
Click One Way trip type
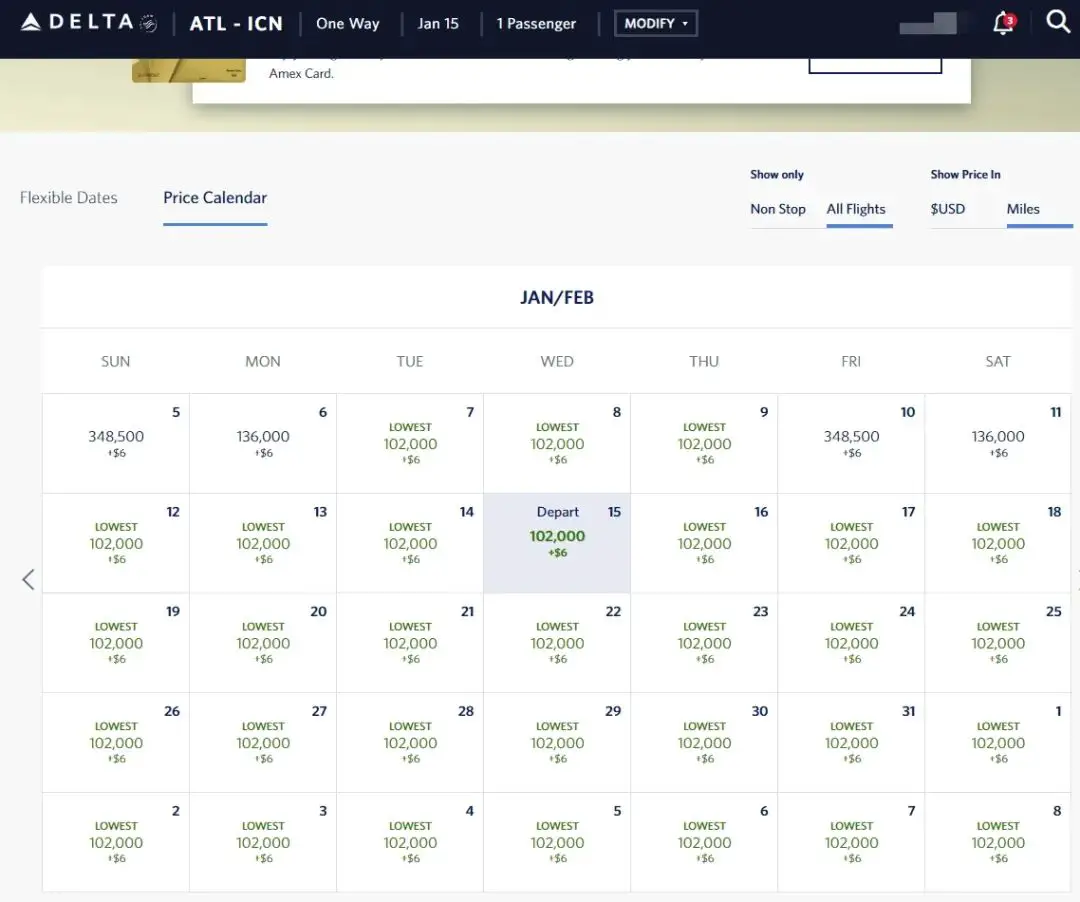(348, 24)
